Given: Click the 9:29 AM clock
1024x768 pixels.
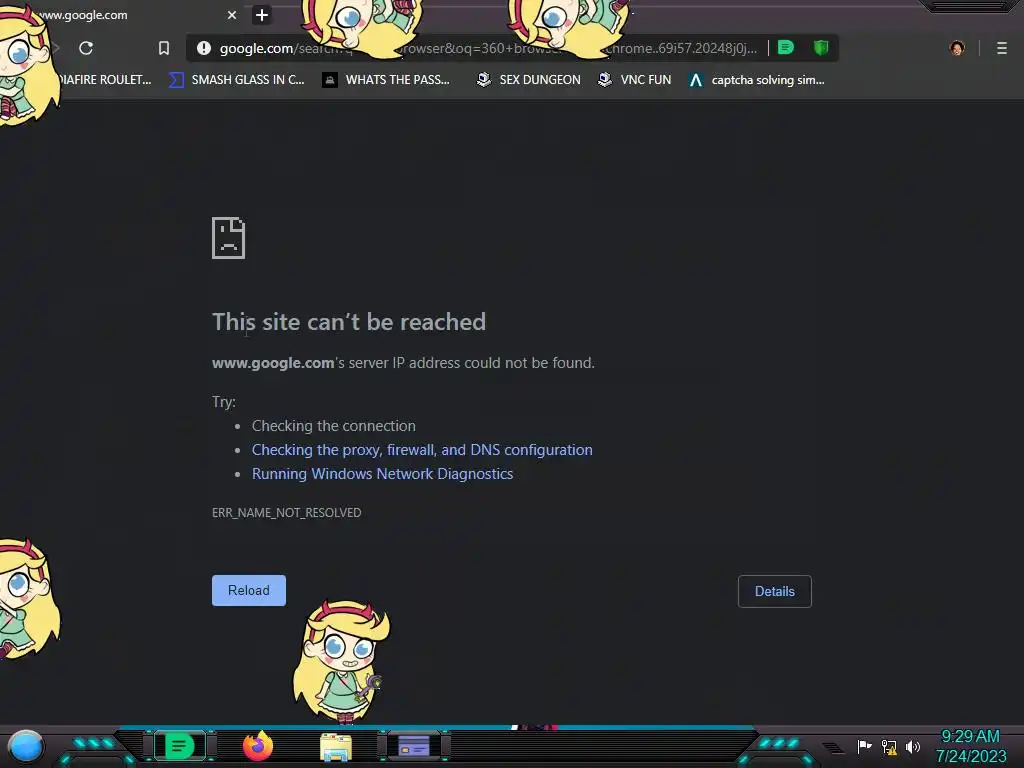Looking at the screenshot, I should point(970,737).
